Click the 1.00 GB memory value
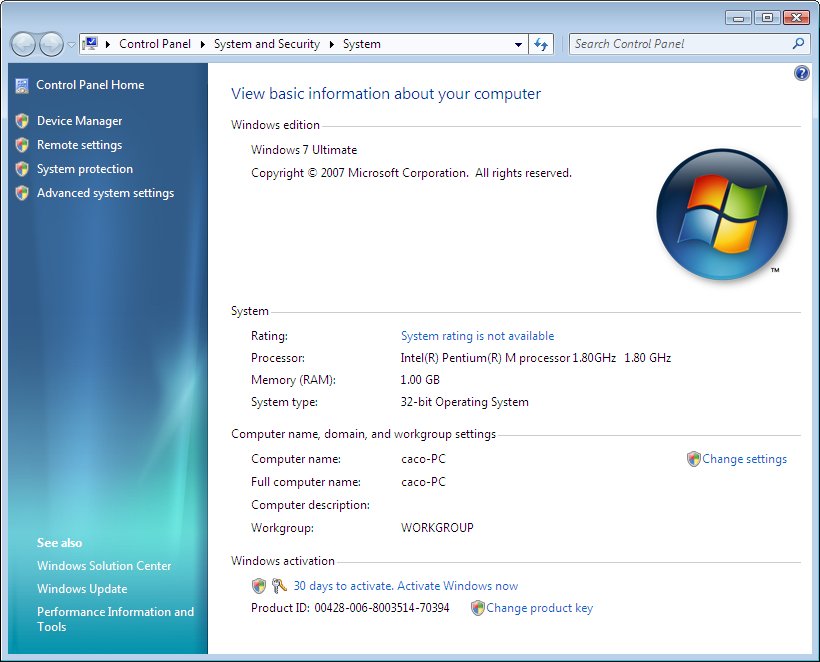Image resolution: width=820 pixels, height=662 pixels. (420, 380)
